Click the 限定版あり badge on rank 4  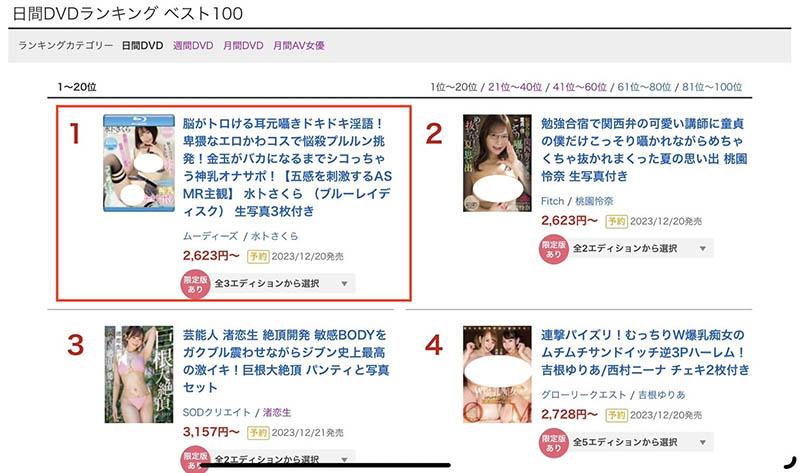pyautogui.click(x=554, y=442)
